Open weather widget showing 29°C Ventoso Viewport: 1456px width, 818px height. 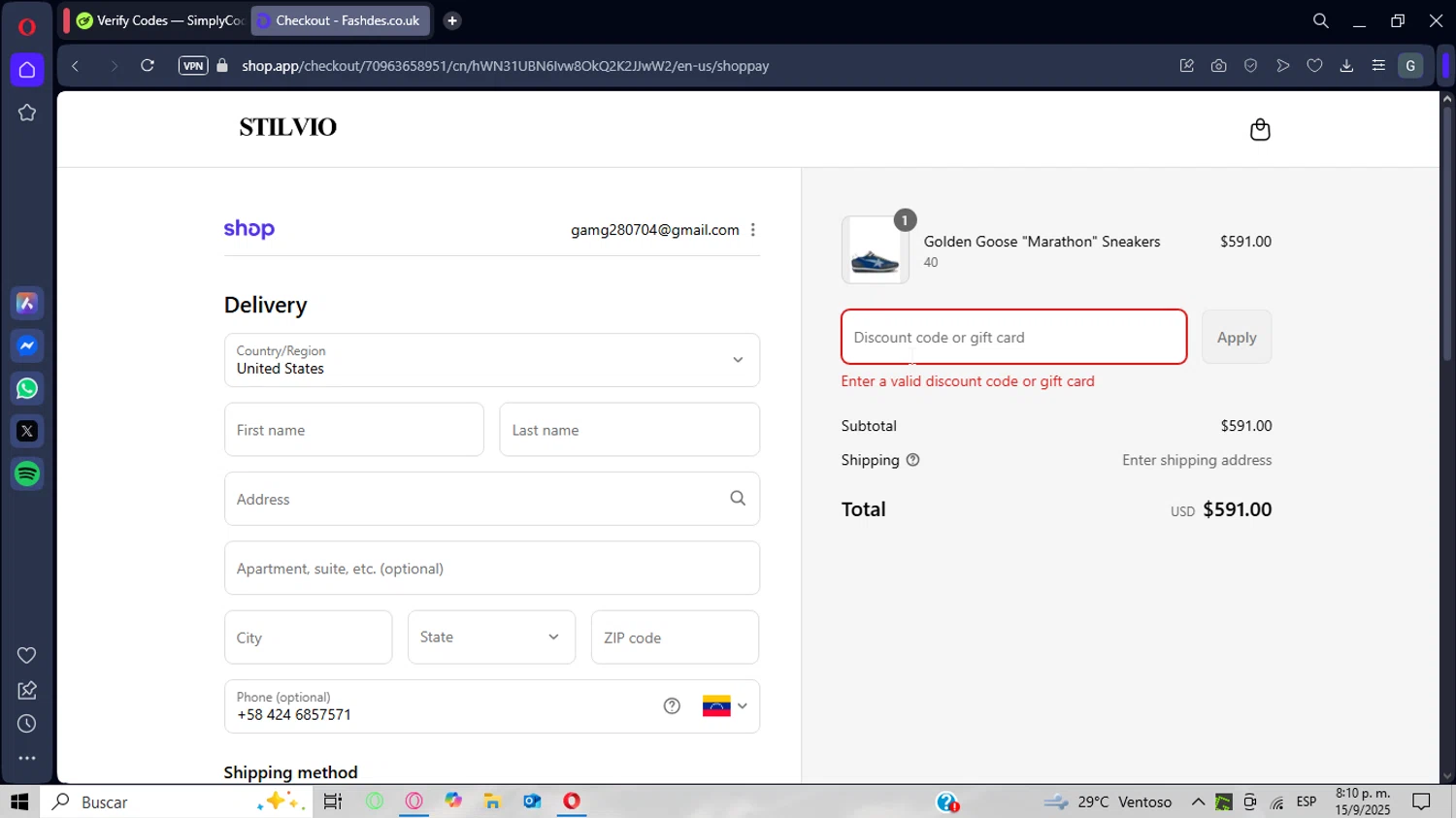(x=1108, y=802)
